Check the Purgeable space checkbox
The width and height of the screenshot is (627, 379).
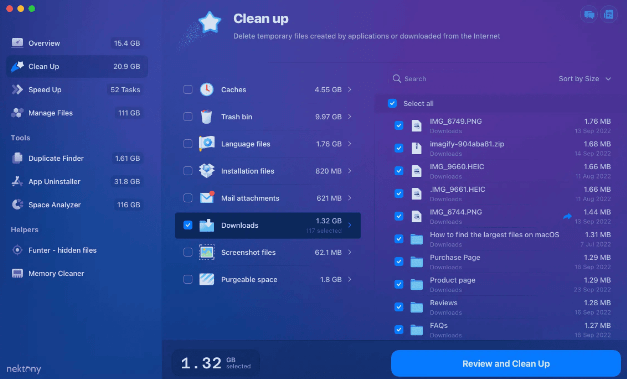click(188, 279)
